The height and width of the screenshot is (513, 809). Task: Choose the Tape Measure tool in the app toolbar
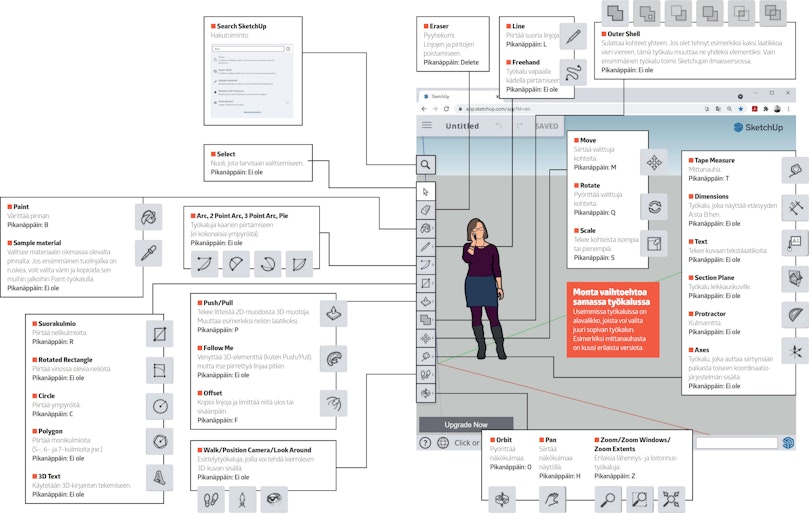[426, 357]
